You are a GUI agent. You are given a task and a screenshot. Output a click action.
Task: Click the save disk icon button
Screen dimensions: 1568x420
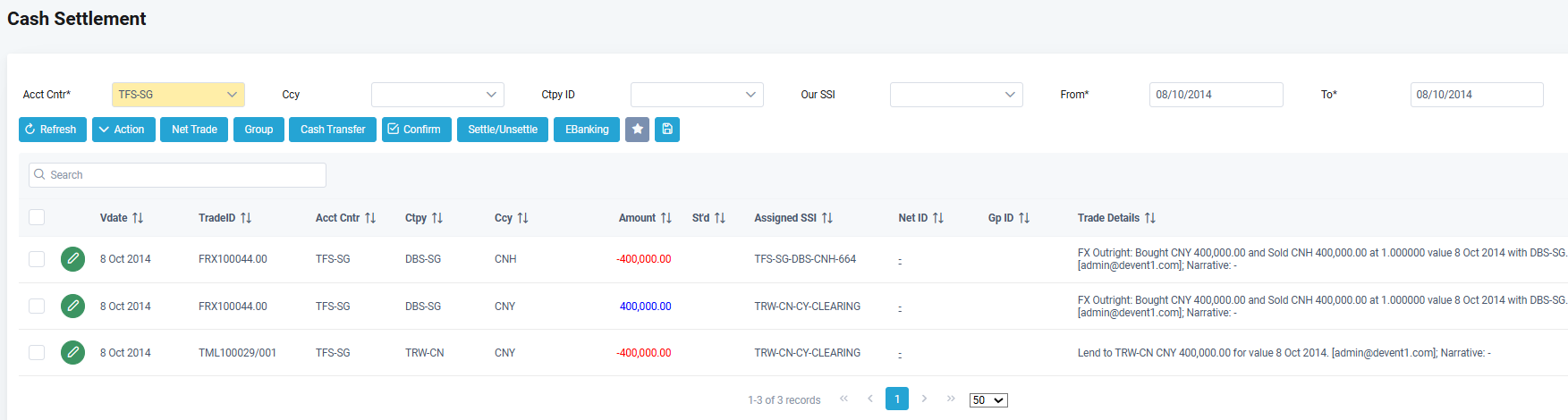(667, 130)
